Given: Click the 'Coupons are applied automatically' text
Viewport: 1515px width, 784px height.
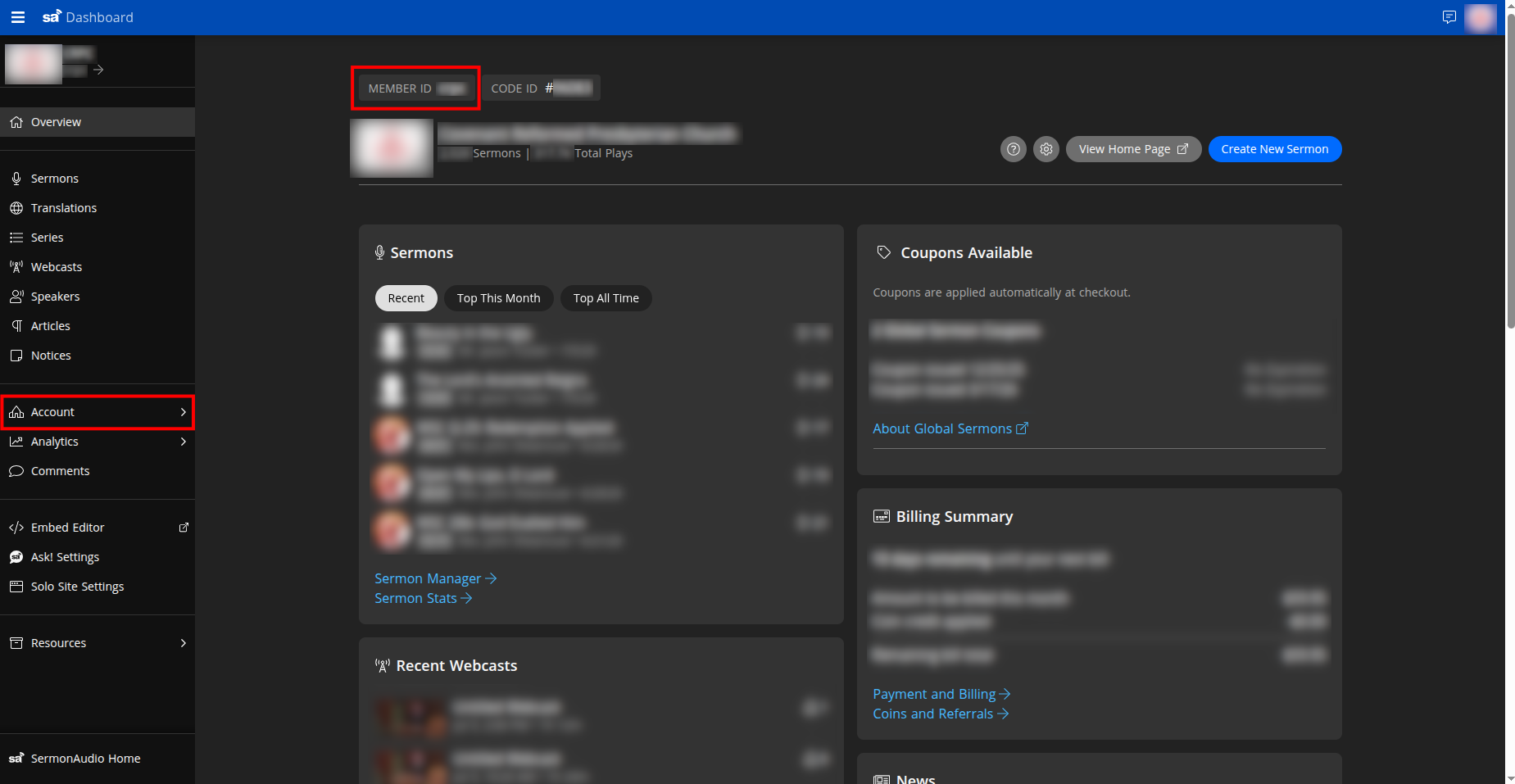Looking at the screenshot, I should (x=1001, y=292).
